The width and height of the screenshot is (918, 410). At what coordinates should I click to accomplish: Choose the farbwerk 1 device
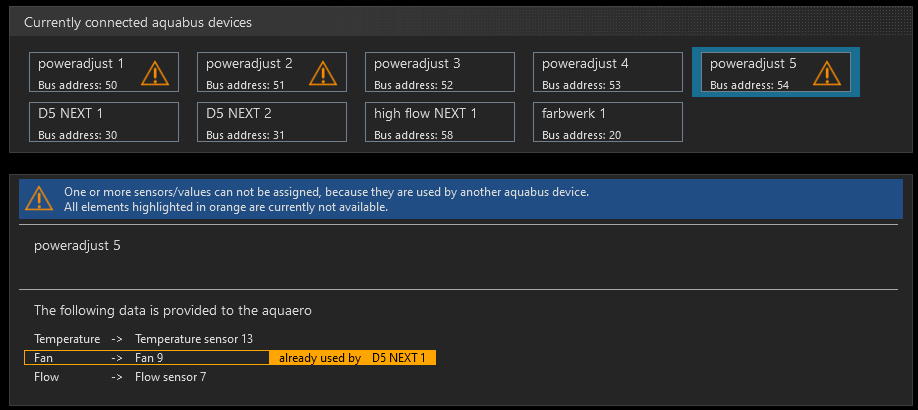[x=607, y=122]
